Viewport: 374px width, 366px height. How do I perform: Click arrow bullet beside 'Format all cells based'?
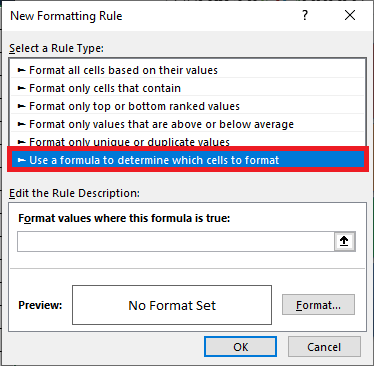[21, 70]
